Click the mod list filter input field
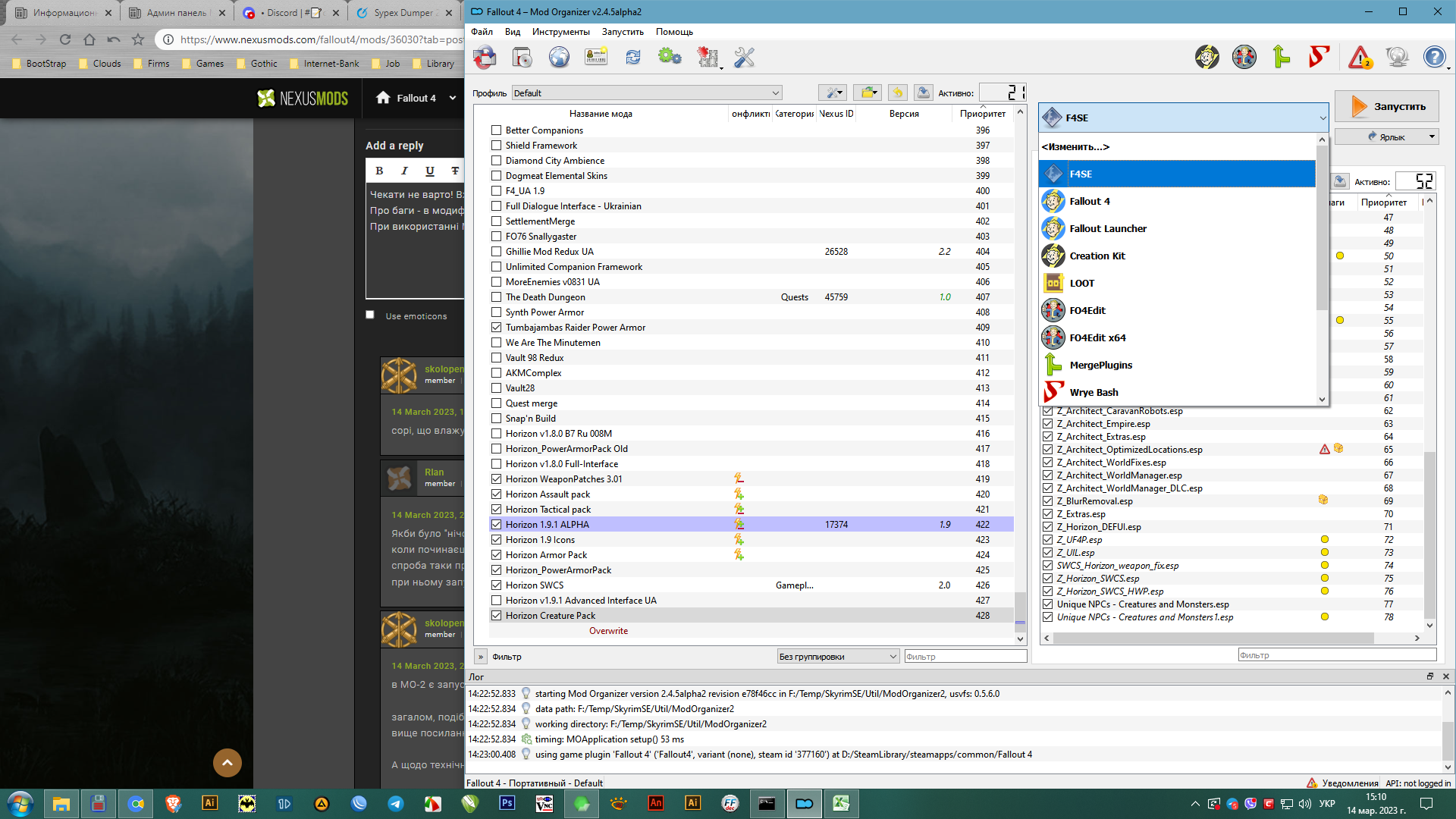 coord(965,657)
